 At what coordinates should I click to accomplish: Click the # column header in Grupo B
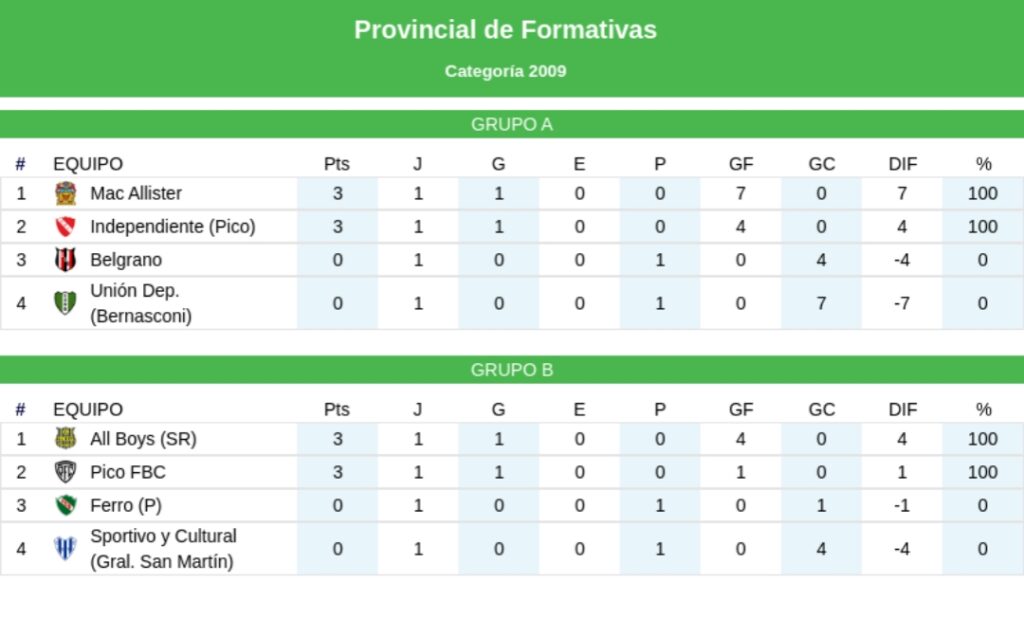tap(20, 409)
